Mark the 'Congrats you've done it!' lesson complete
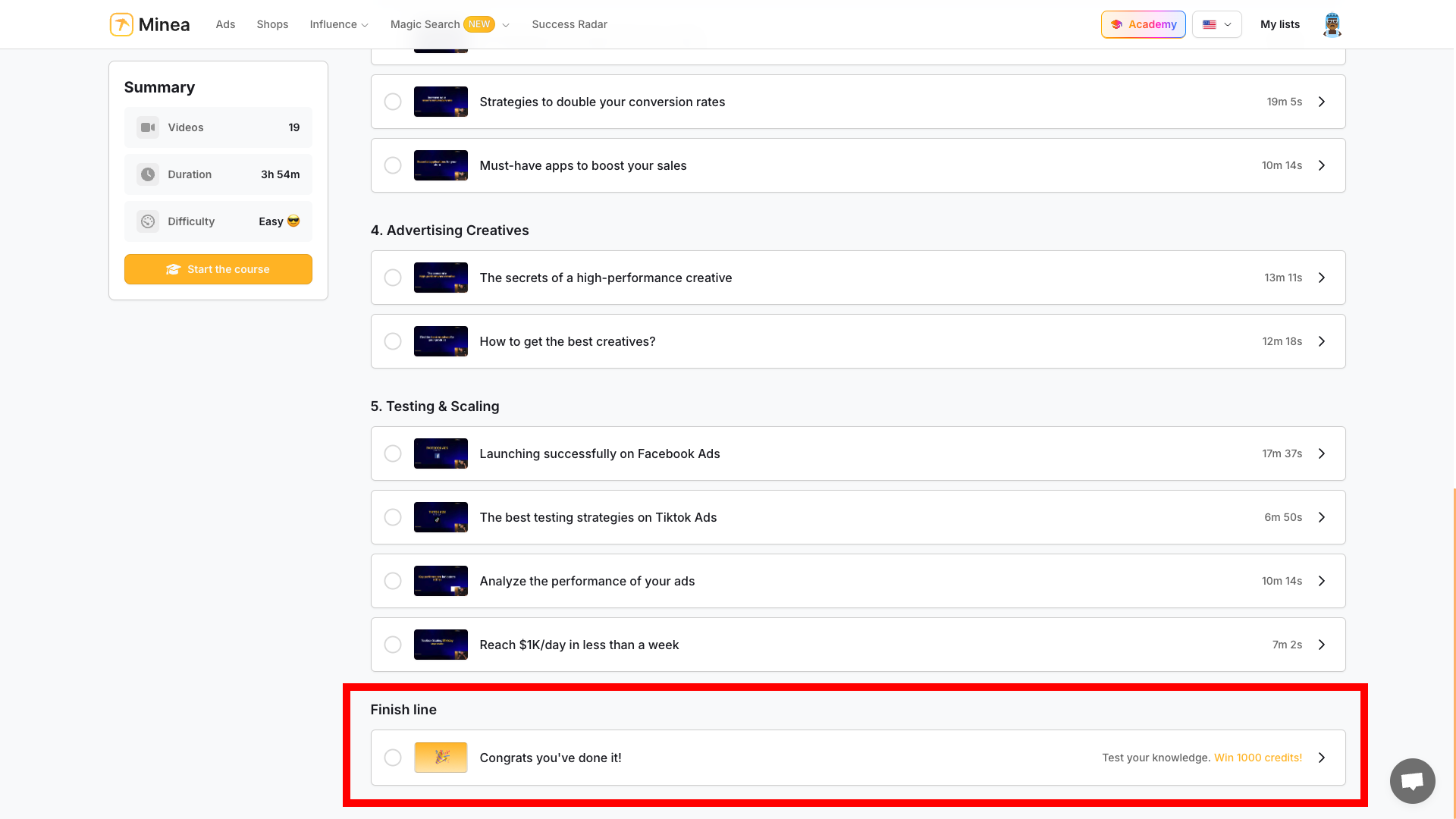Screen dimensions: 1456x819 point(393,757)
